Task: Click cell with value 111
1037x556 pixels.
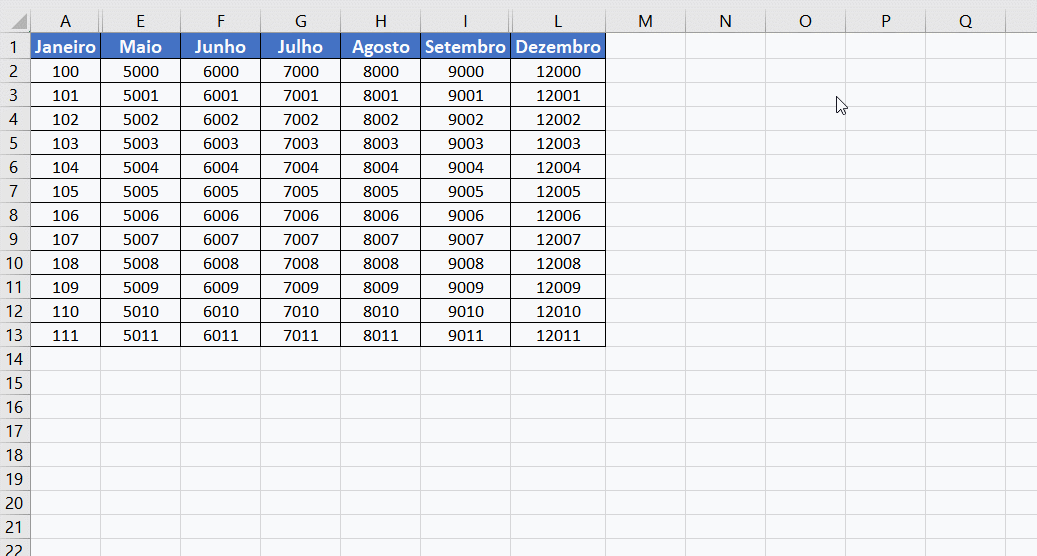Action: click(65, 335)
